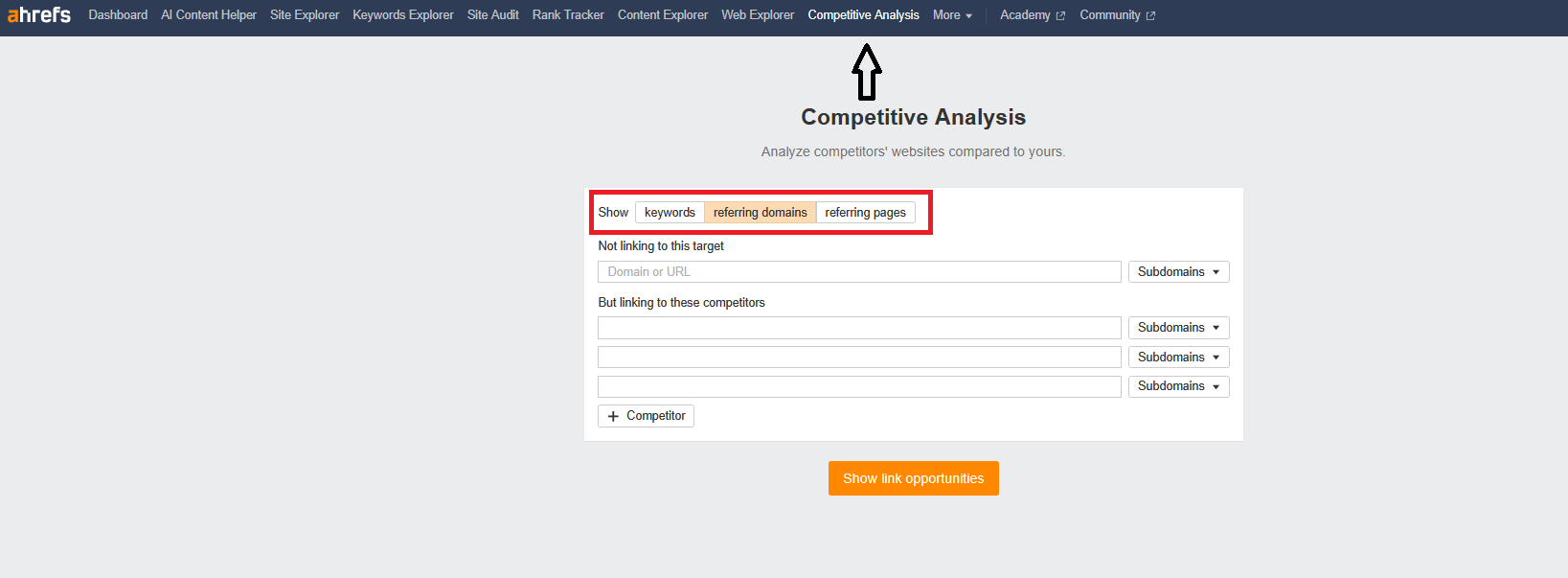Open AI Content Helper

click(x=209, y=15)
